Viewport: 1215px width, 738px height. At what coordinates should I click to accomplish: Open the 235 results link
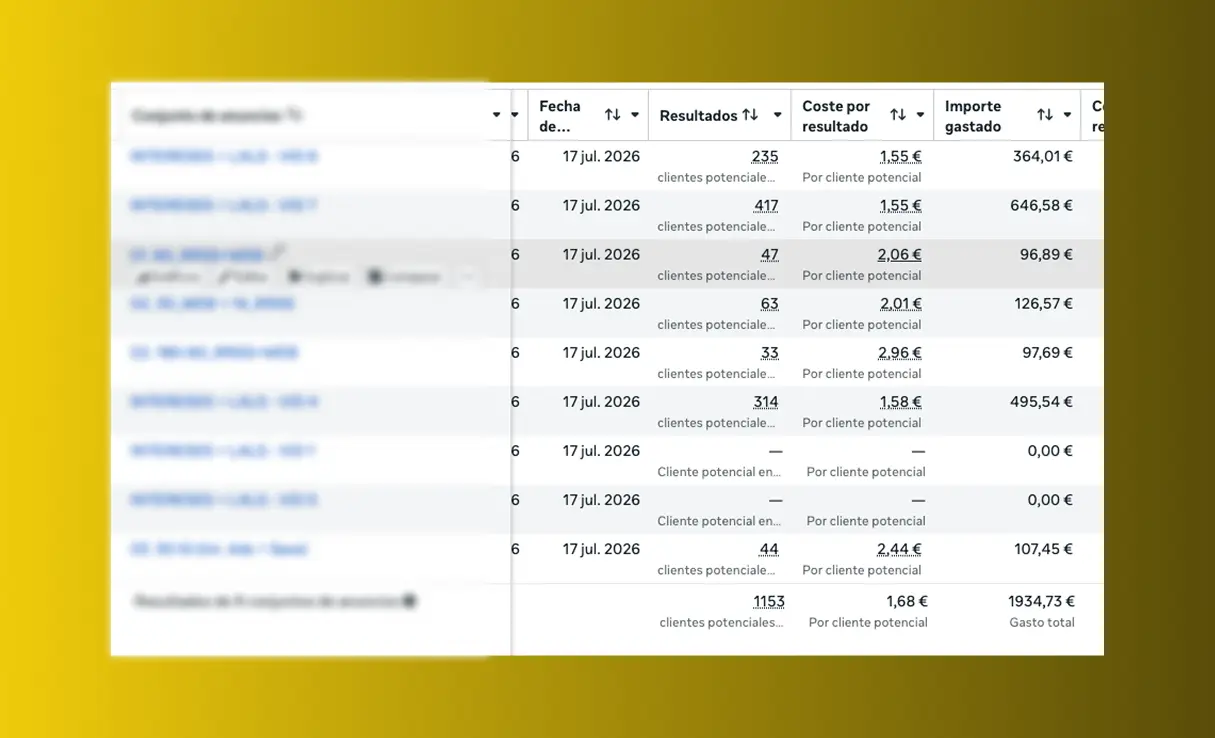(x=765, y=157)
